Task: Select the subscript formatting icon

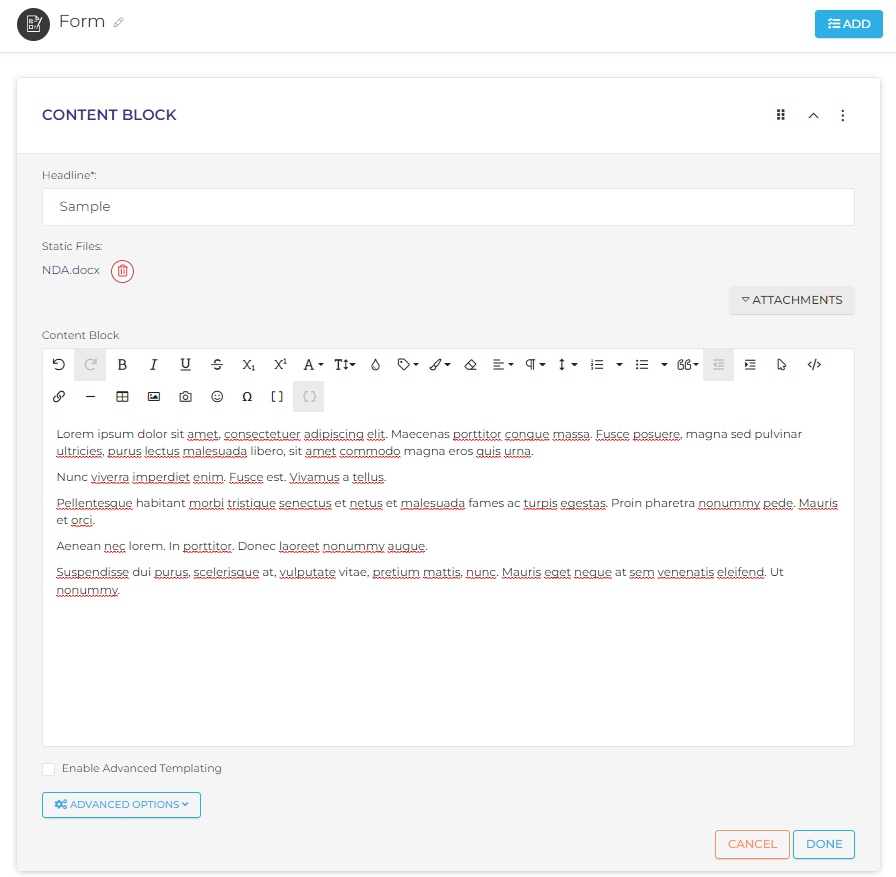Action: coord(248,364)
